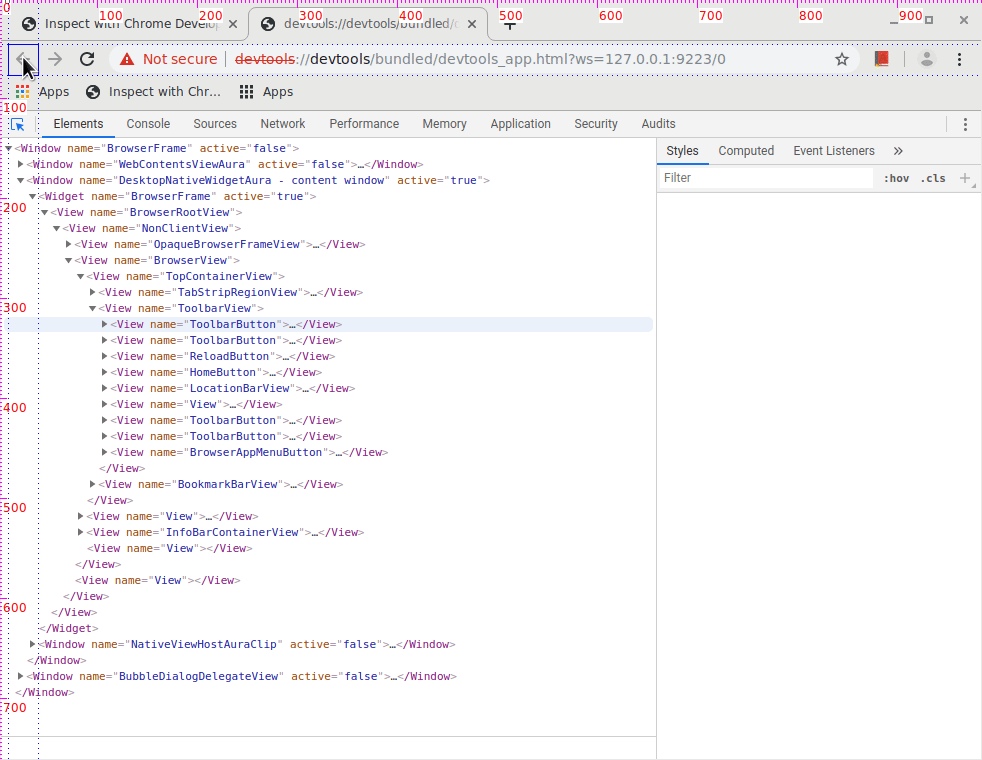Toggle the :hov element state panel
The width and height of the screenshot is (982, 760).
click(896, 178)
